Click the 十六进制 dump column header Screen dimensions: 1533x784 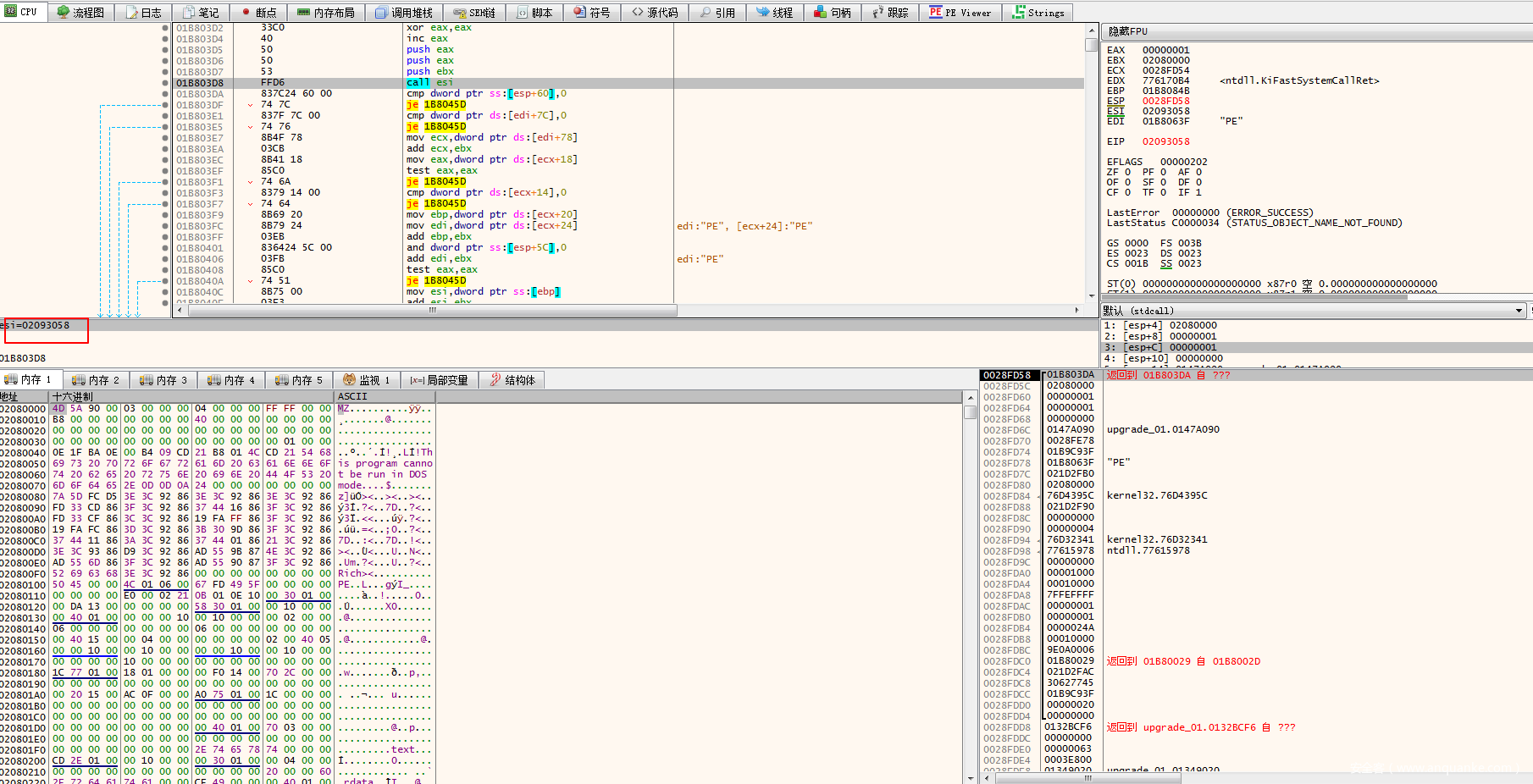pyautogui.click(x=73, y=396)
